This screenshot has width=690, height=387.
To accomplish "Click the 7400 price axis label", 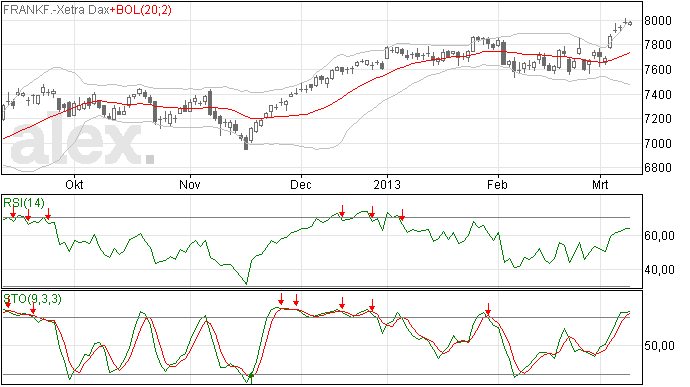I will [657, 94].
